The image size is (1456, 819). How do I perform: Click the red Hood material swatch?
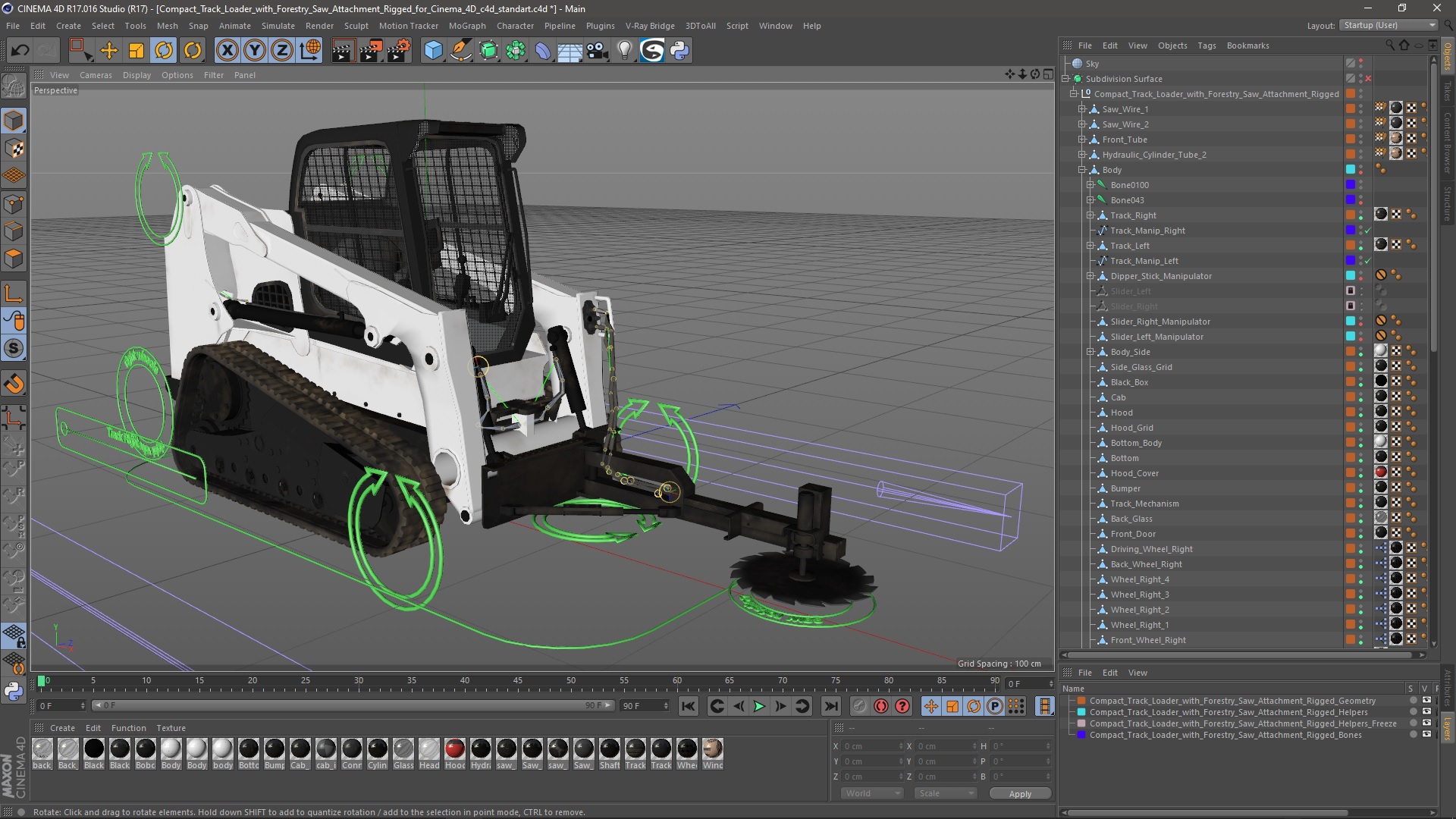[x=455, y=749]
